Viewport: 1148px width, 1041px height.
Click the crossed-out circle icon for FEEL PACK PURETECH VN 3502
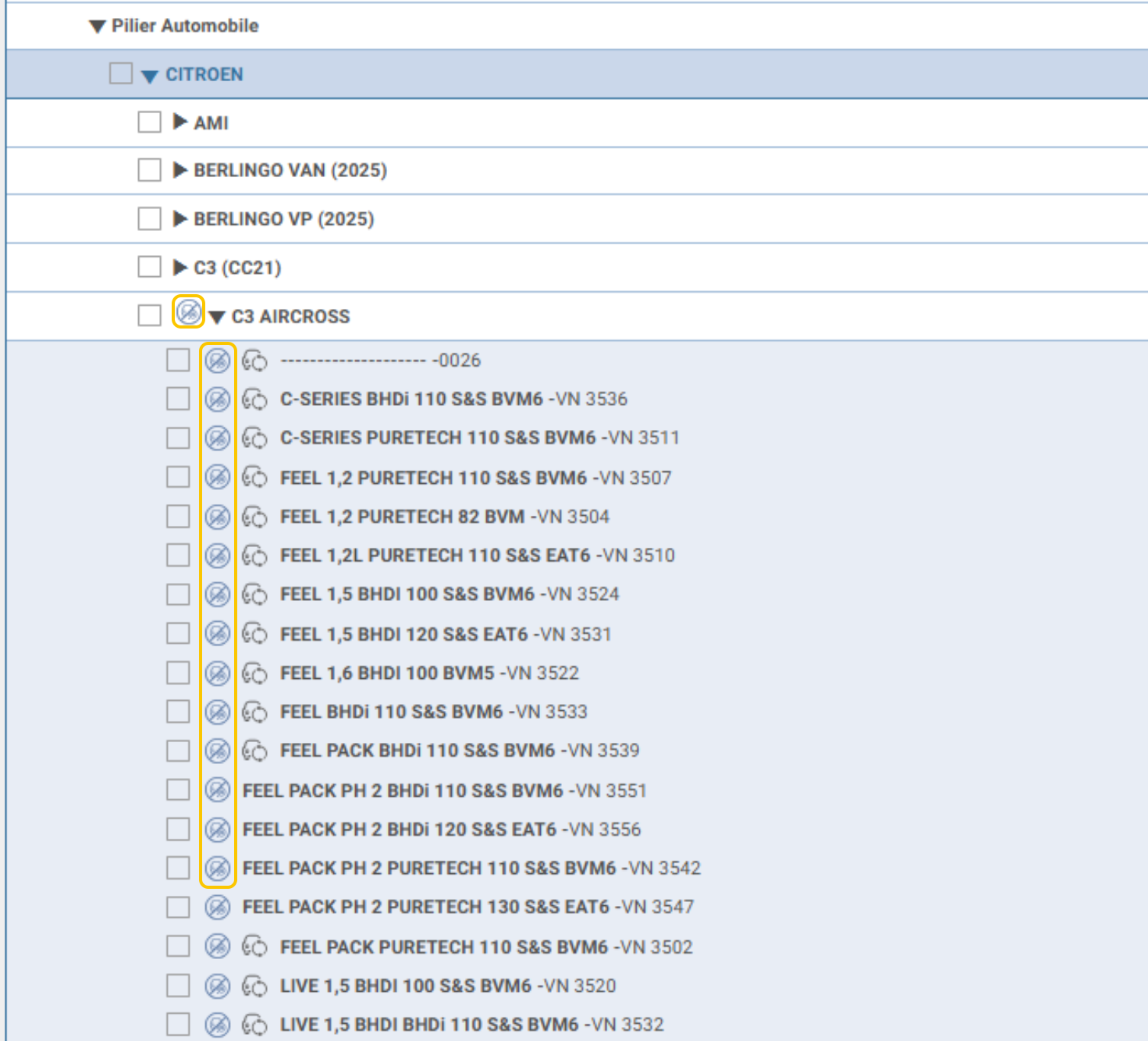tap(218, 947)
